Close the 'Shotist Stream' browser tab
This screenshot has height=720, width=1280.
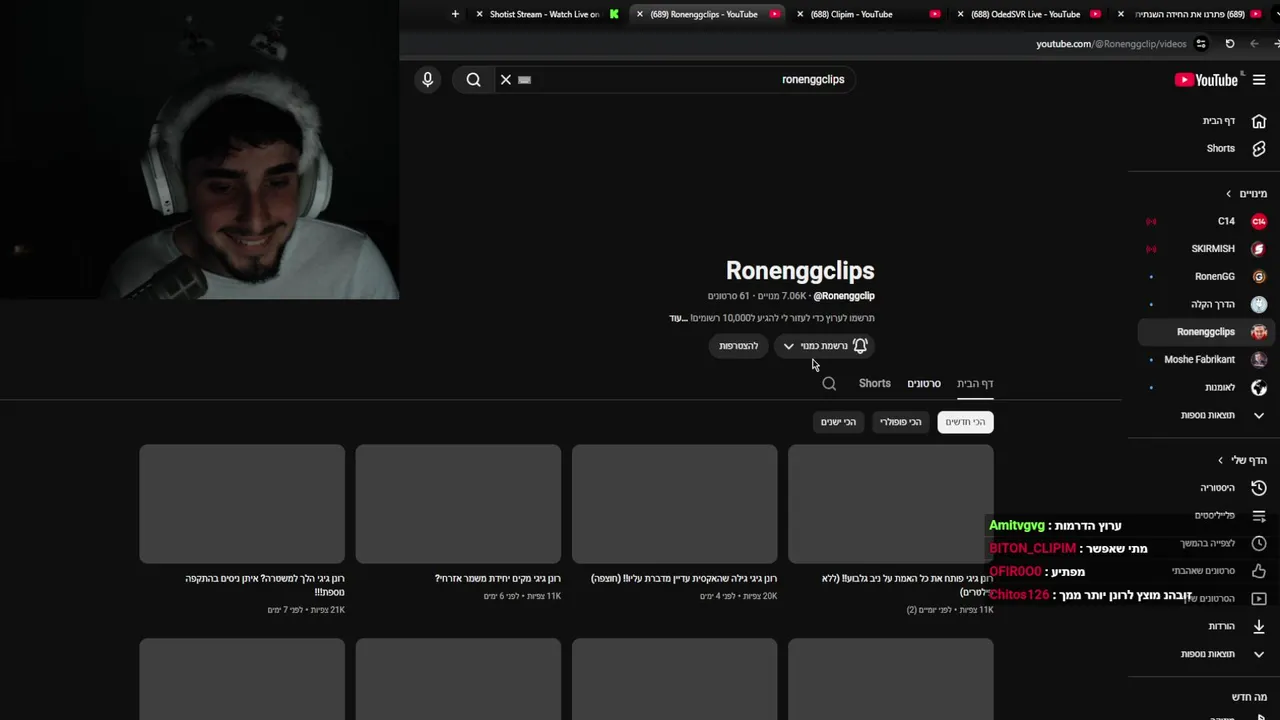(x=479, y=14)
